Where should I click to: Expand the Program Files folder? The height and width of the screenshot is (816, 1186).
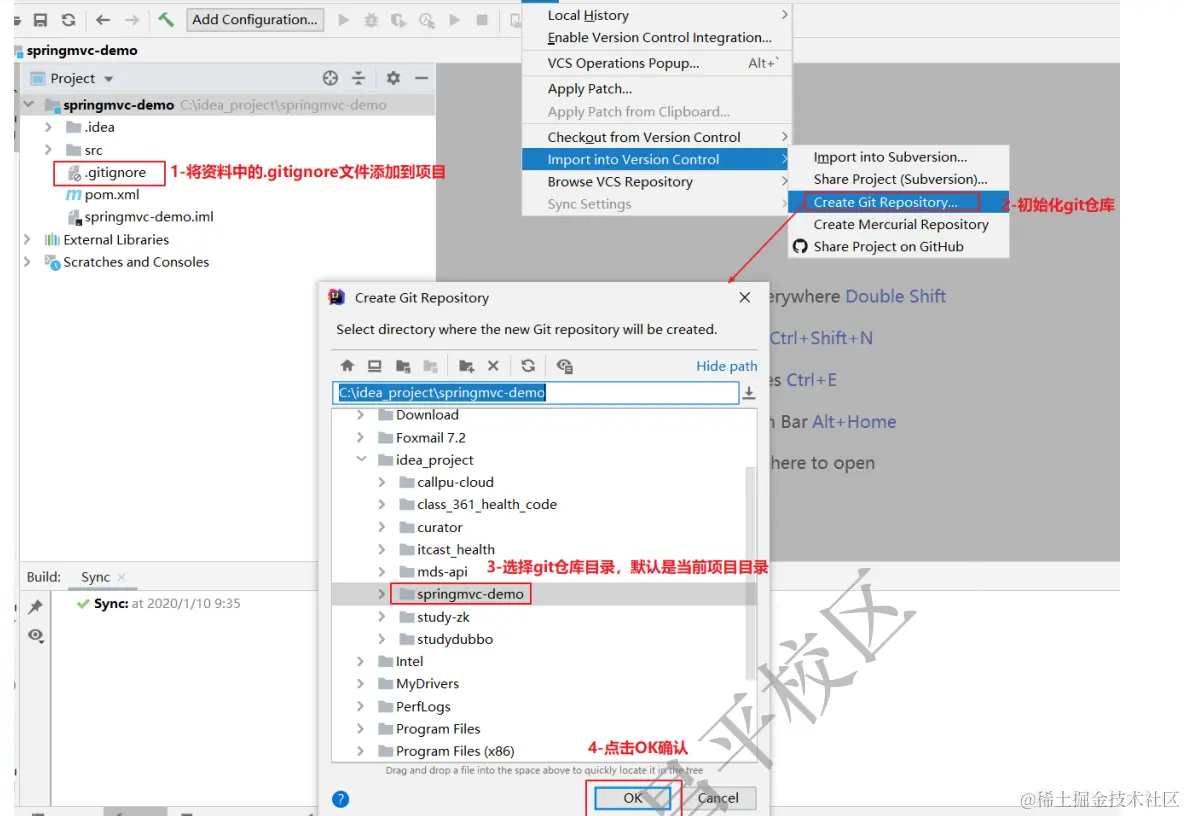tap(361, 729)
